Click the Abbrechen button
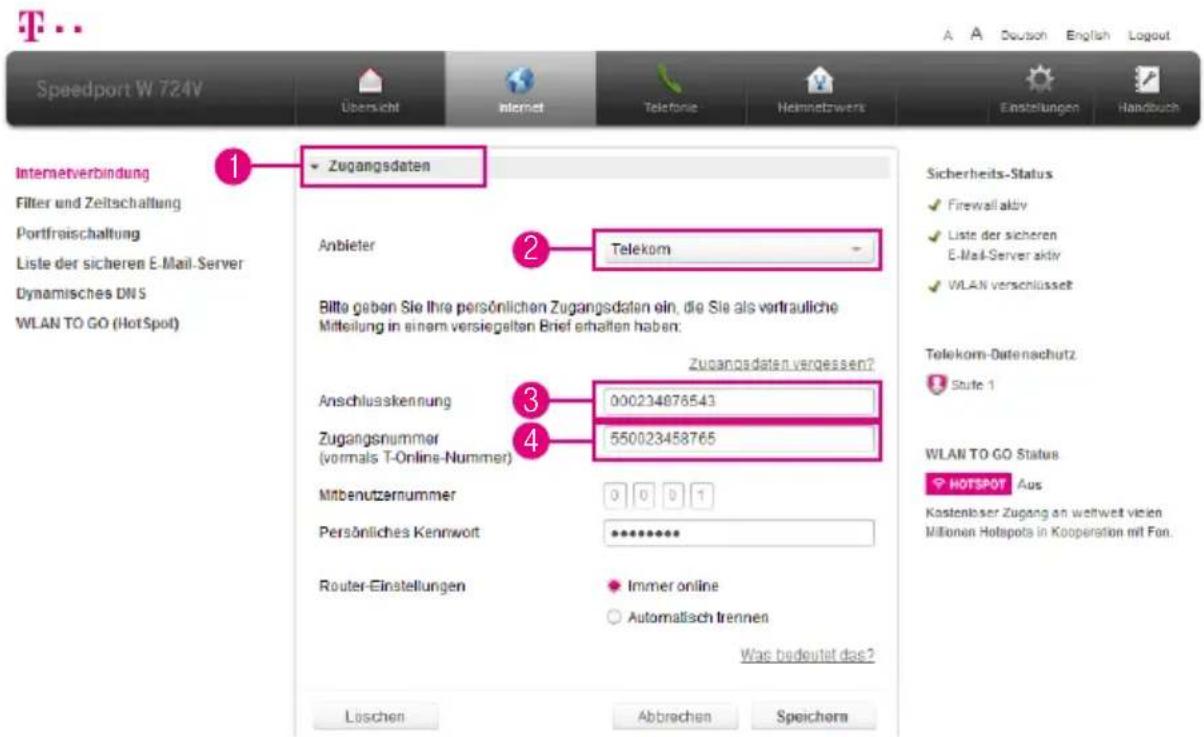The image size is (1204, 737). pyautogui.click(x=675, y=716)
